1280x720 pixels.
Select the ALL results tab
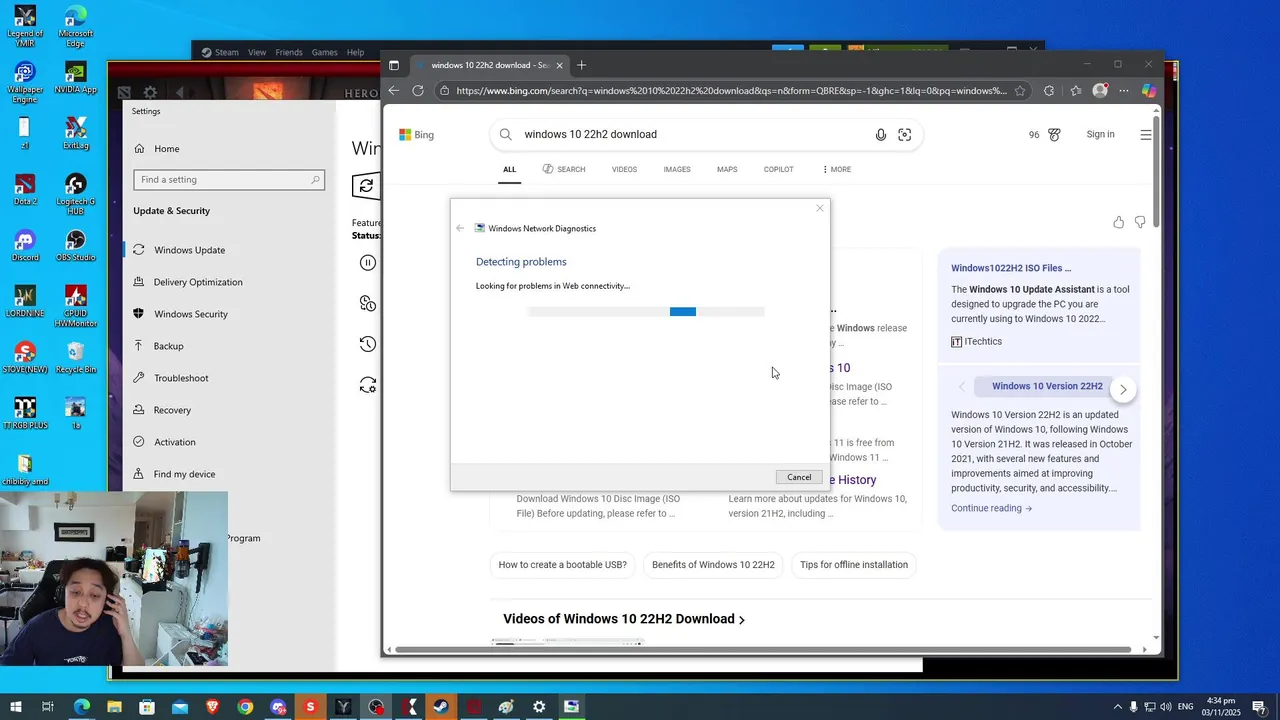[x=509, y=169]
